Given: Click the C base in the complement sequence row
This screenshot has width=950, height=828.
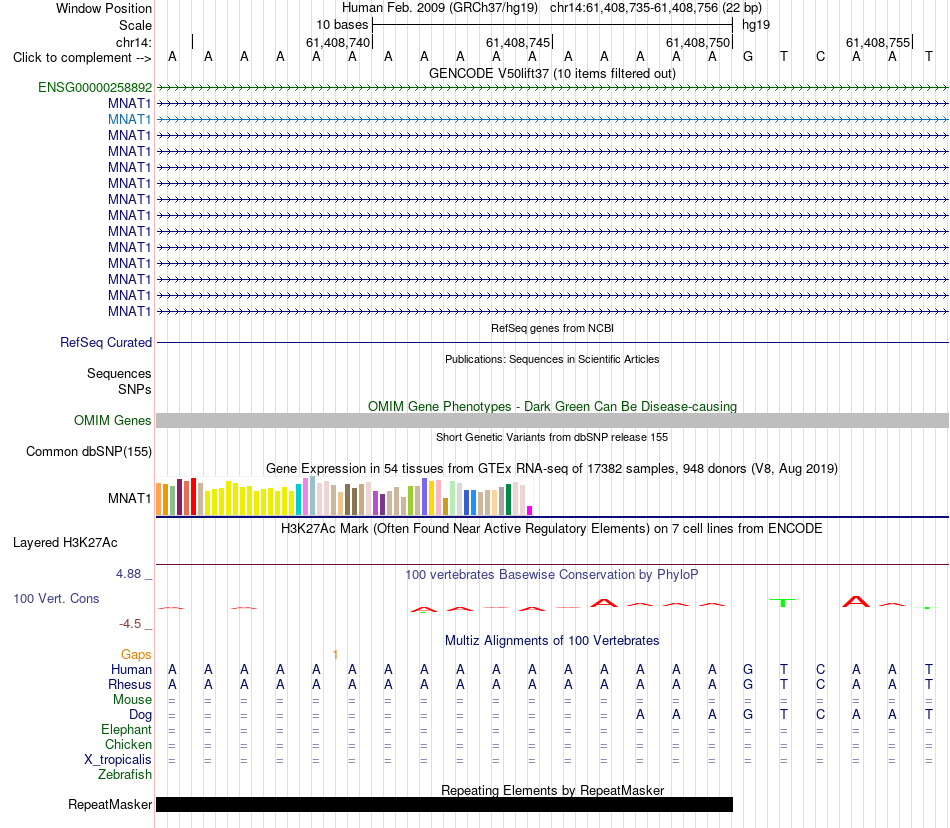Looking at the screenshot, I should (x=820, y=57).
